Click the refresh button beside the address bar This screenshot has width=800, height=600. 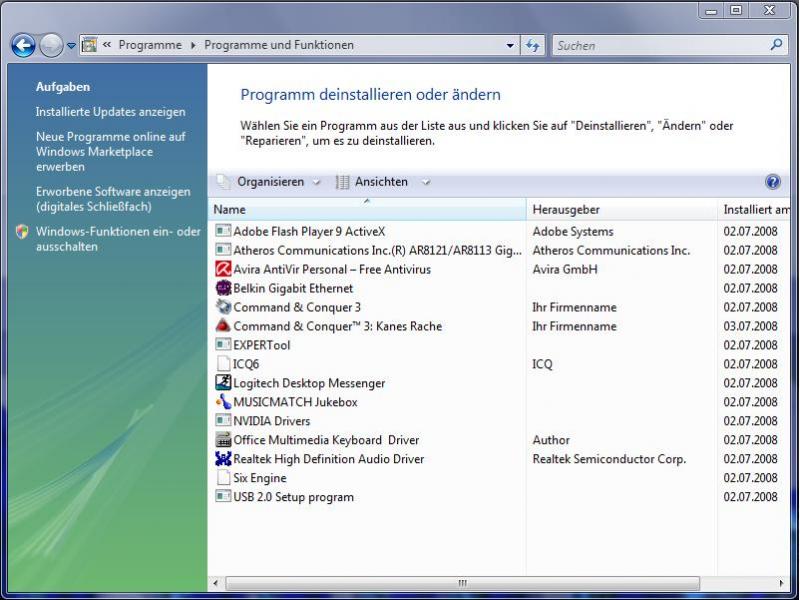coord(533,45)
